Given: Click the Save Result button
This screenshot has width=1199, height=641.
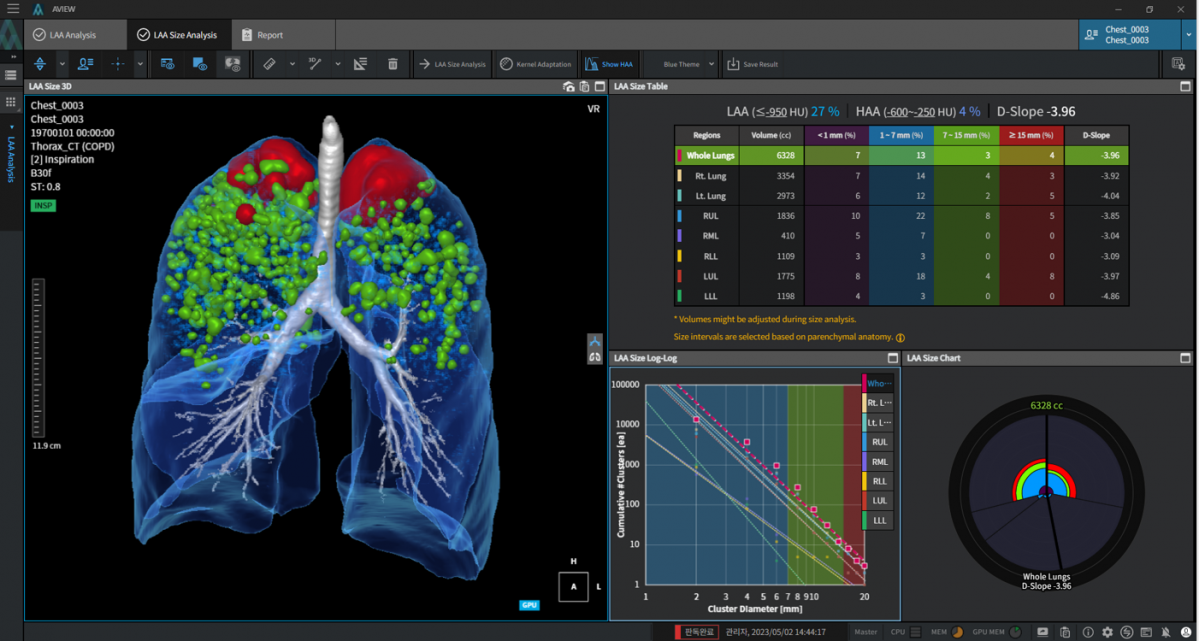Looking at the screenshot, I should (x=752, y=64).
